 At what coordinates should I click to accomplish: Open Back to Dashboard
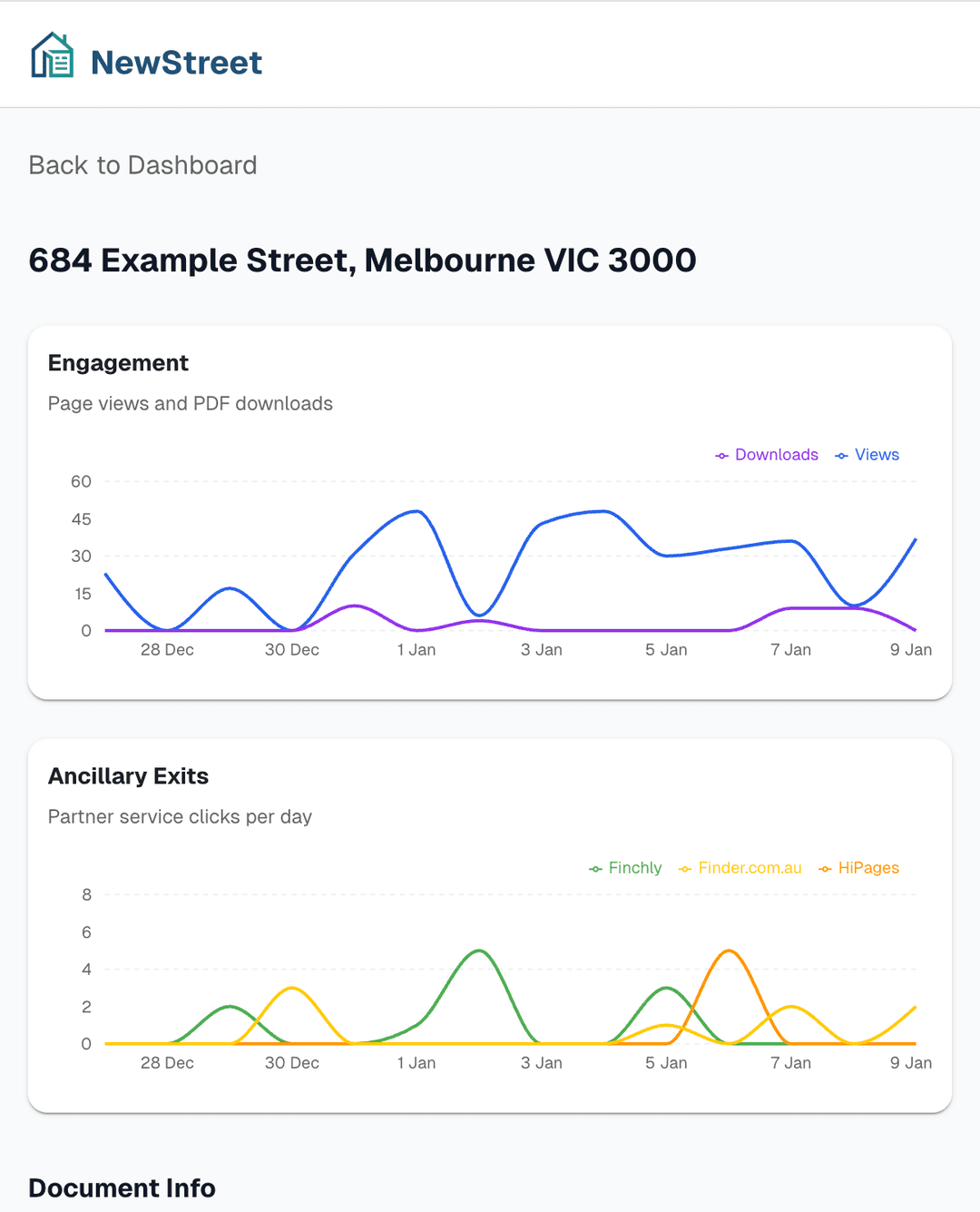(142, 165)
